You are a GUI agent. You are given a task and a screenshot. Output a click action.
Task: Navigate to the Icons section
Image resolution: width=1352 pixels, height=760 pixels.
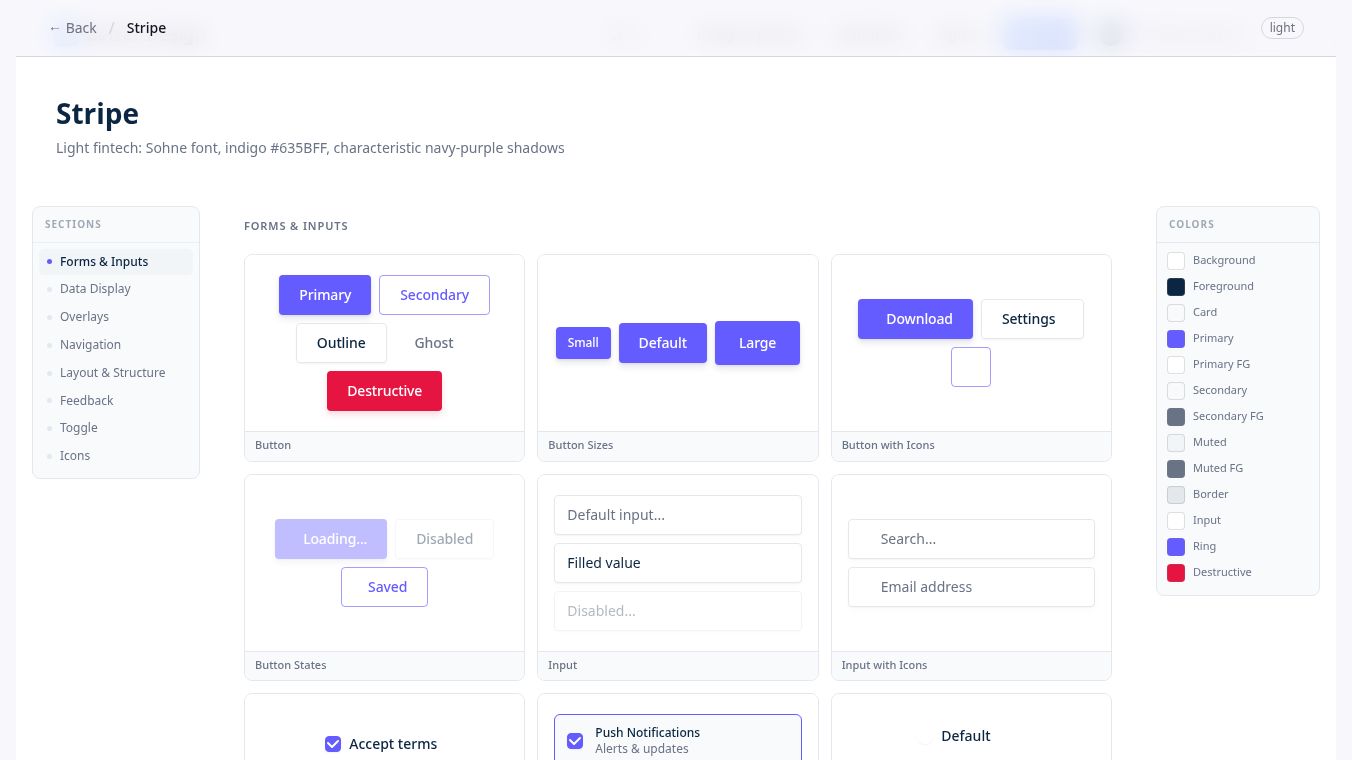click(x=75, y=456)
